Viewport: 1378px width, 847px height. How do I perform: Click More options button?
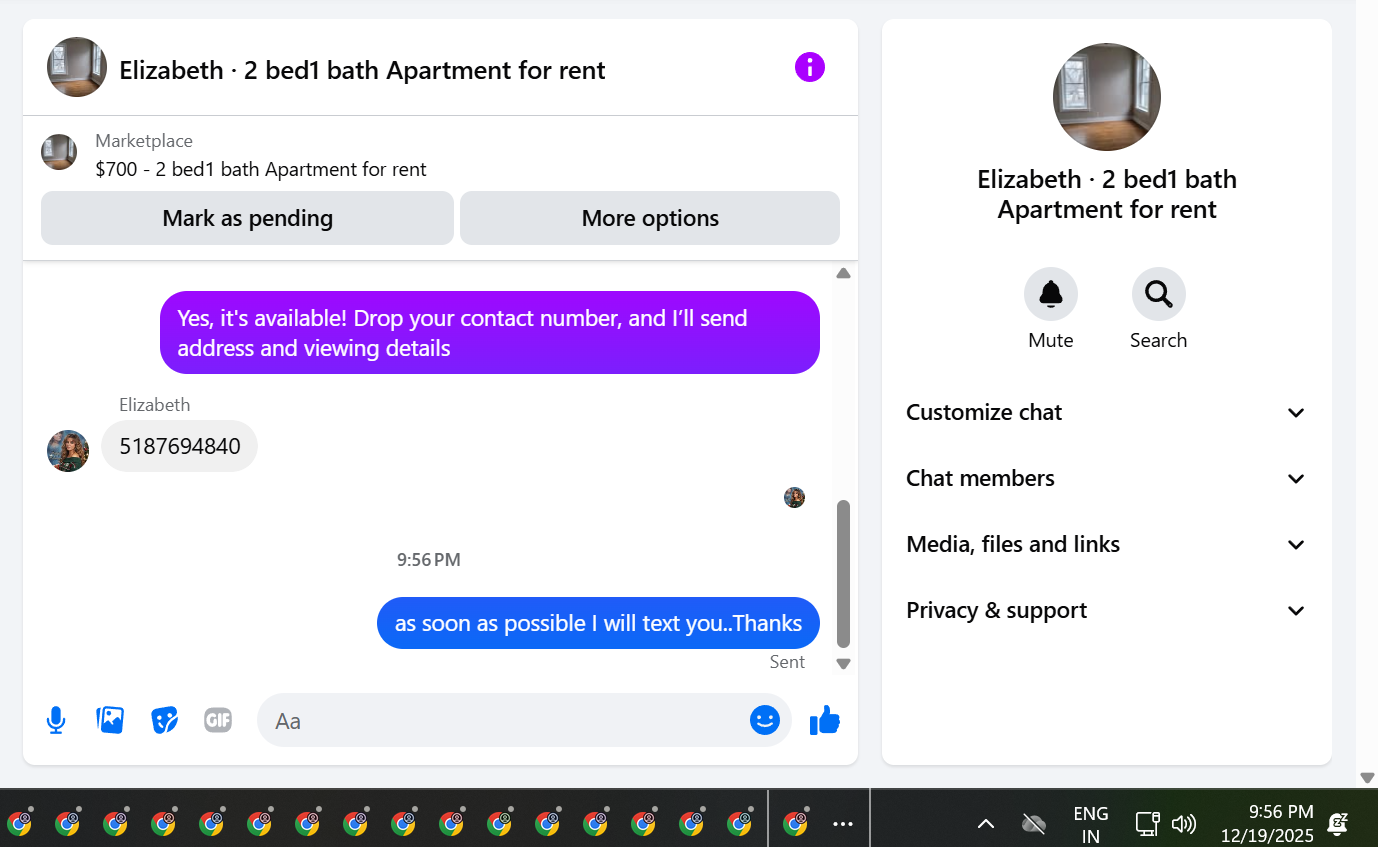(x=650, y=218)
